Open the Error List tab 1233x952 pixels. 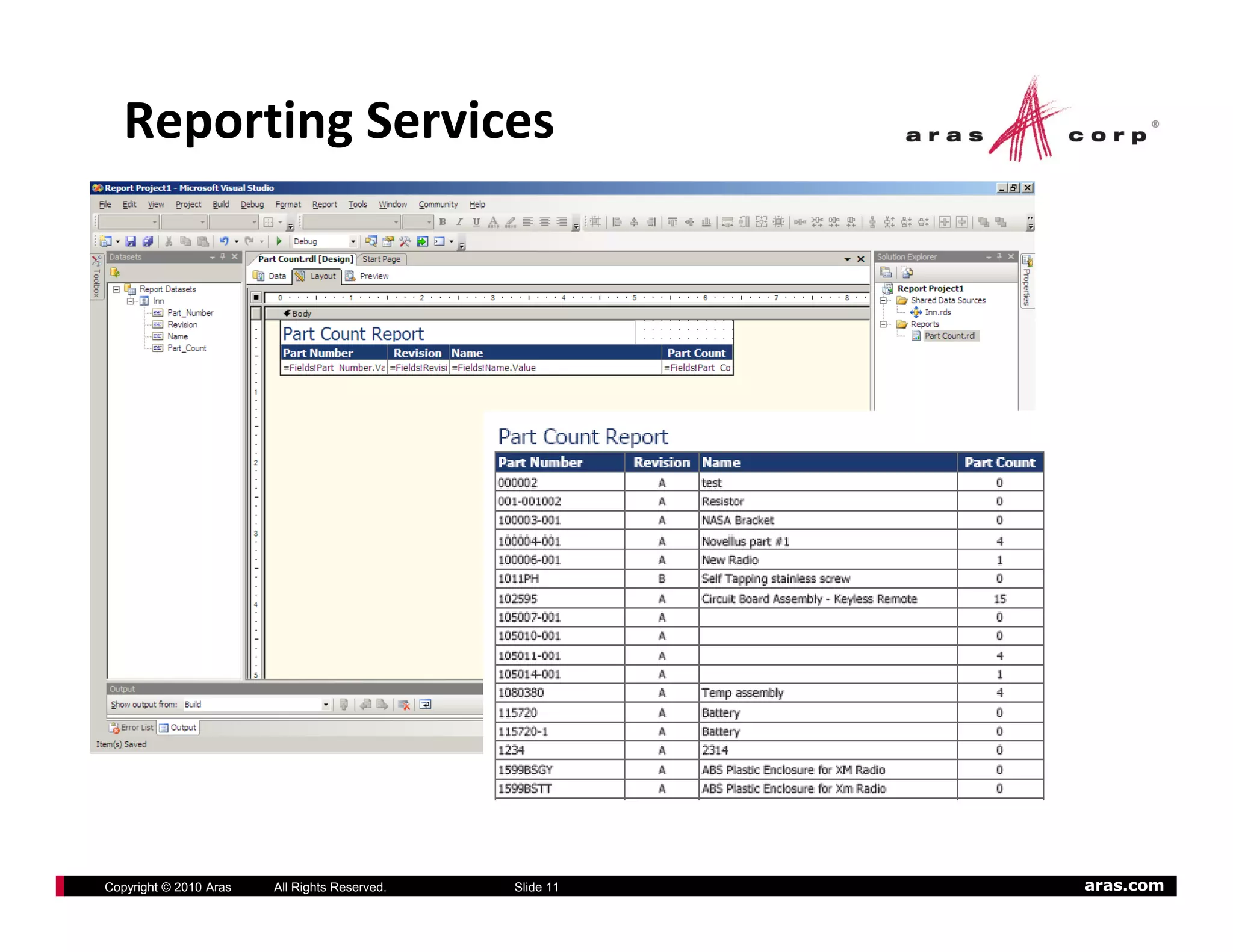point(132,728)
